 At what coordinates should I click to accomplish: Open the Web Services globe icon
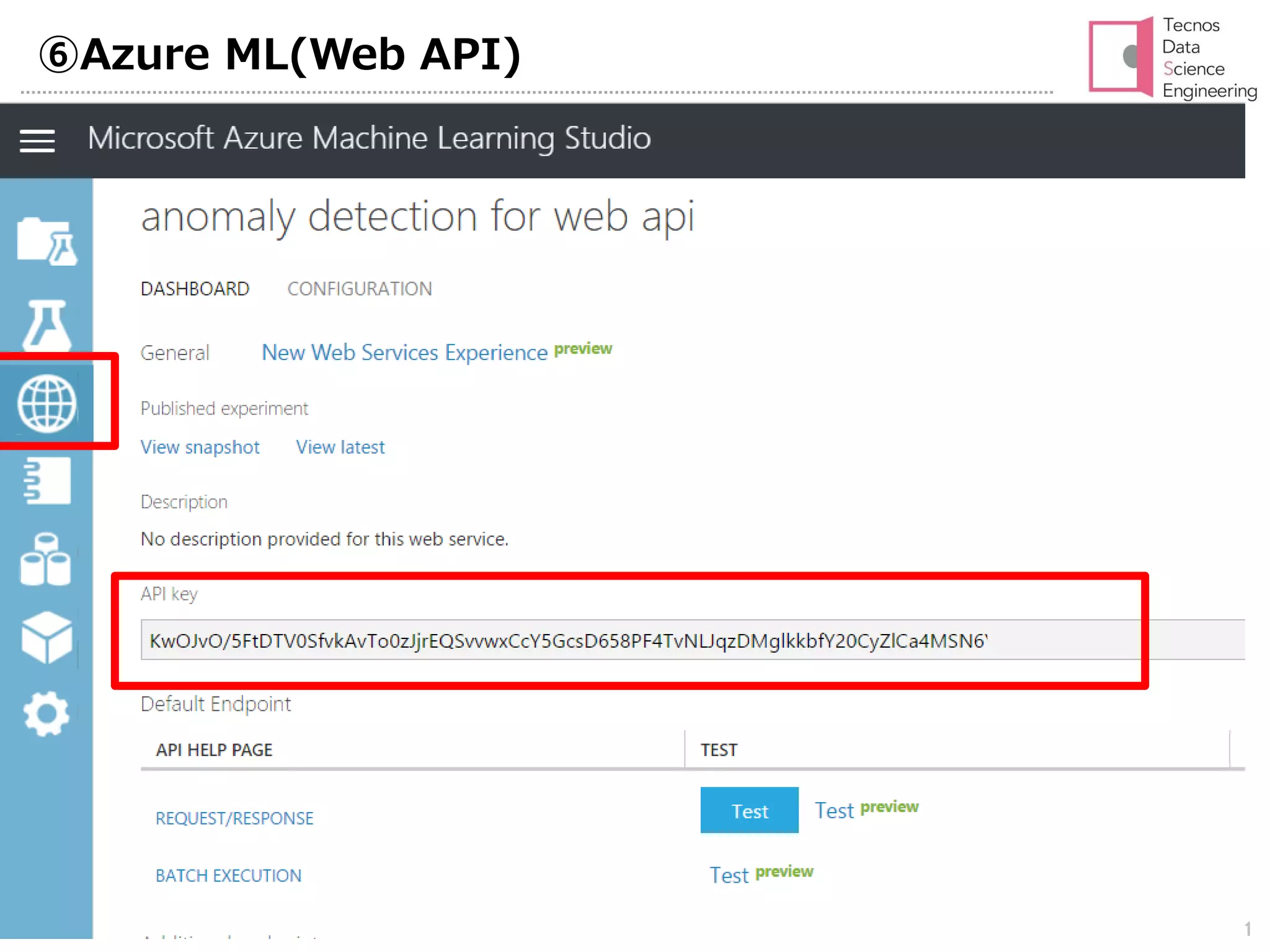pyautogui.click(x=47, y=403)
